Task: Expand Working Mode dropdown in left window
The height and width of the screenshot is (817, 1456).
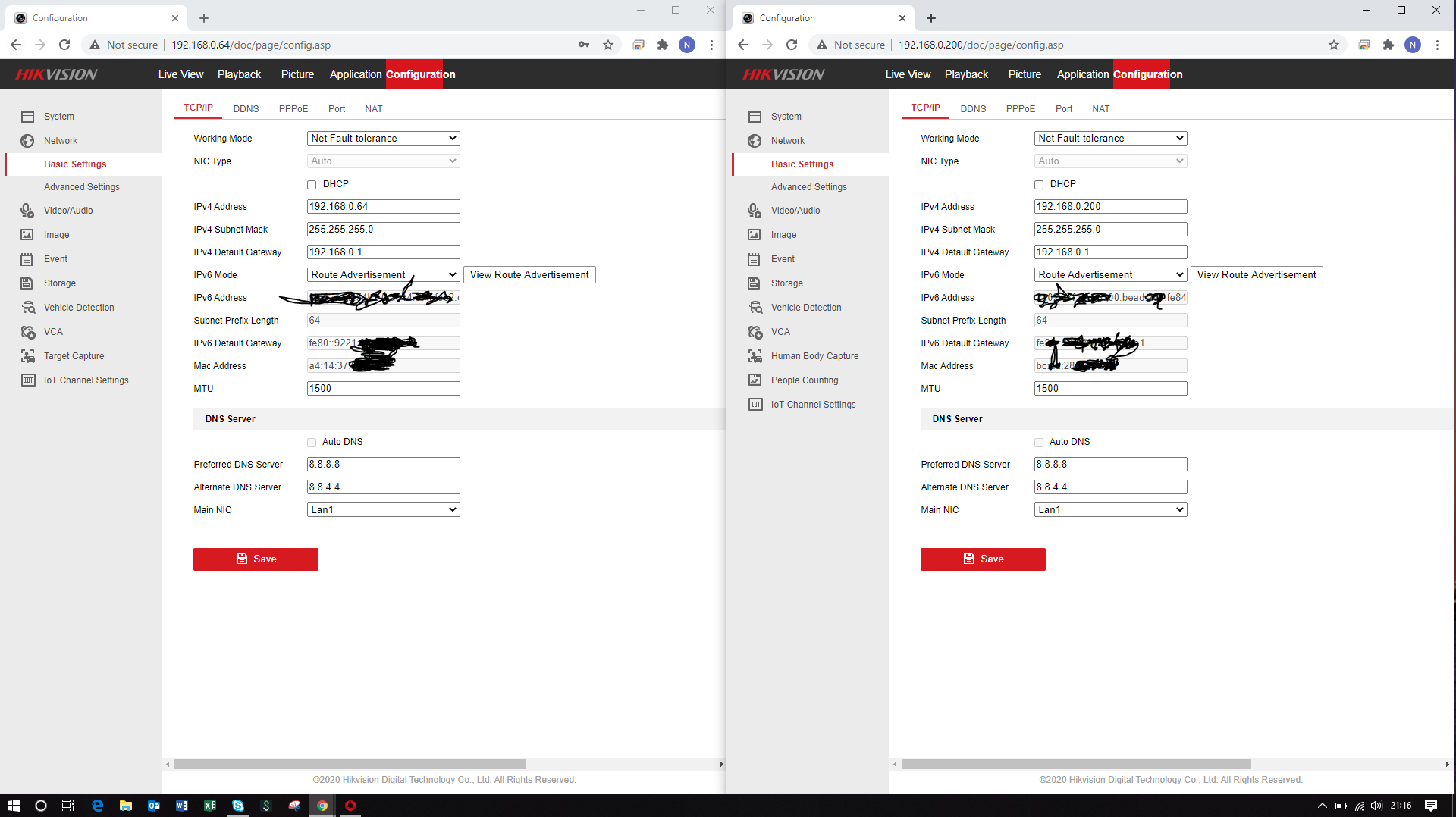Action: 383,139
